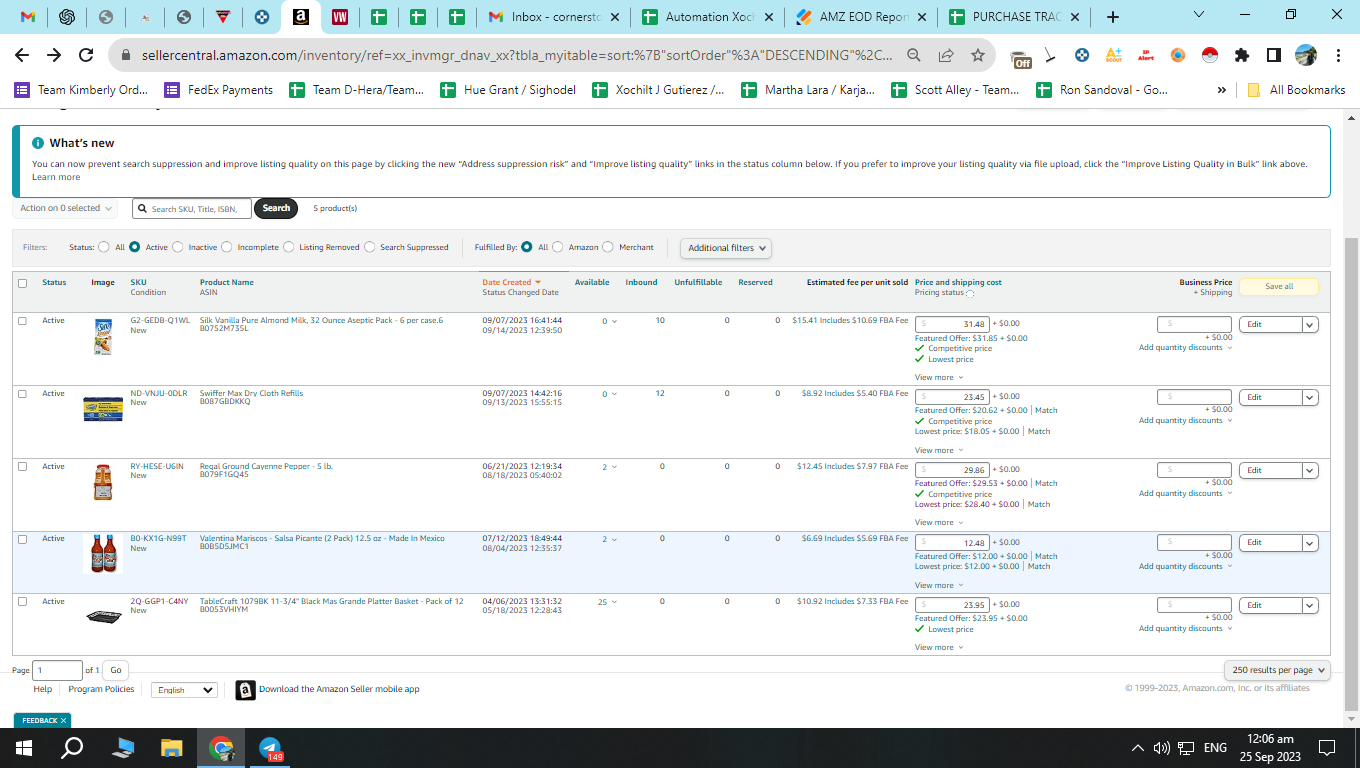
Task: Expand View more for Cayenne Pepper row
Action: 939,523
